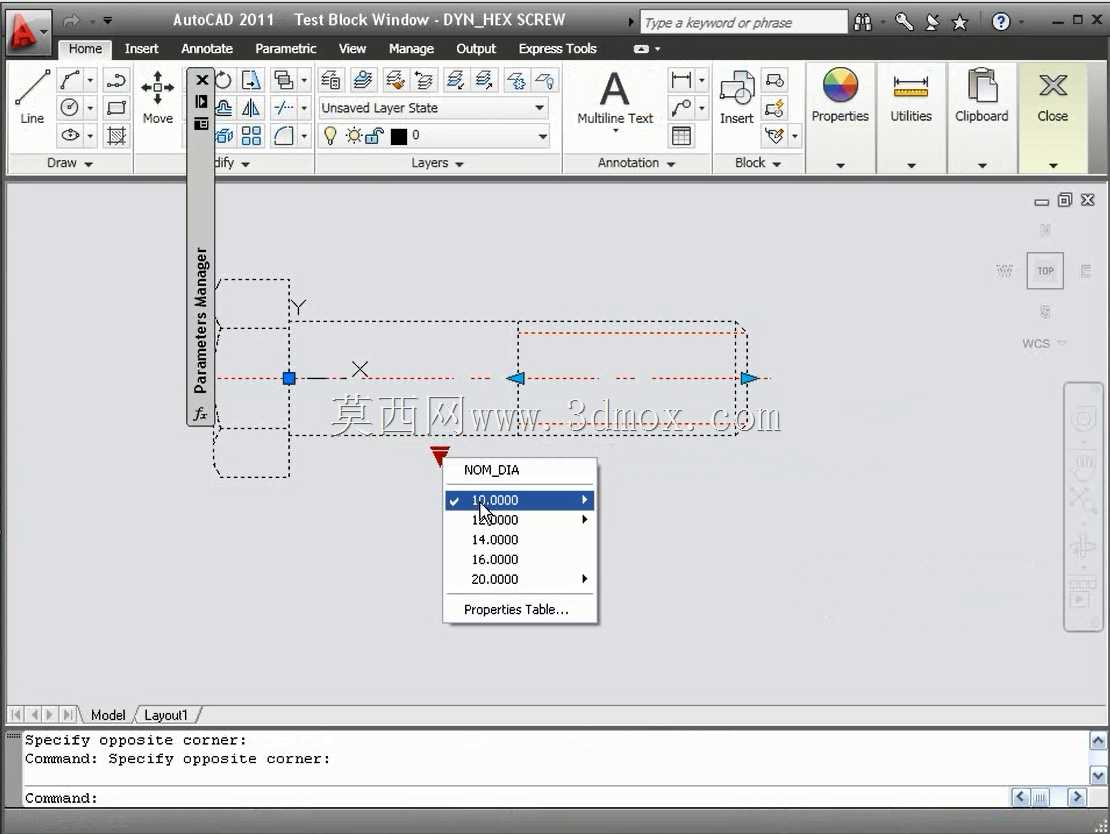Open the fx icon on Parameters Manager
The height and width of the screenshot is (834, 1110).
200,413
